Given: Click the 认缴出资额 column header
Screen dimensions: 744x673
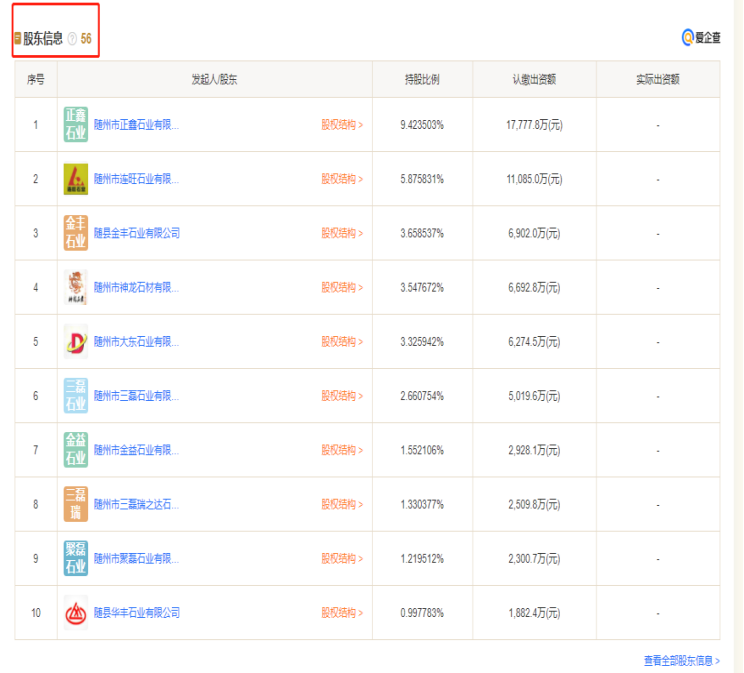Looking at the screenshot, I should [x=534, y=79].
